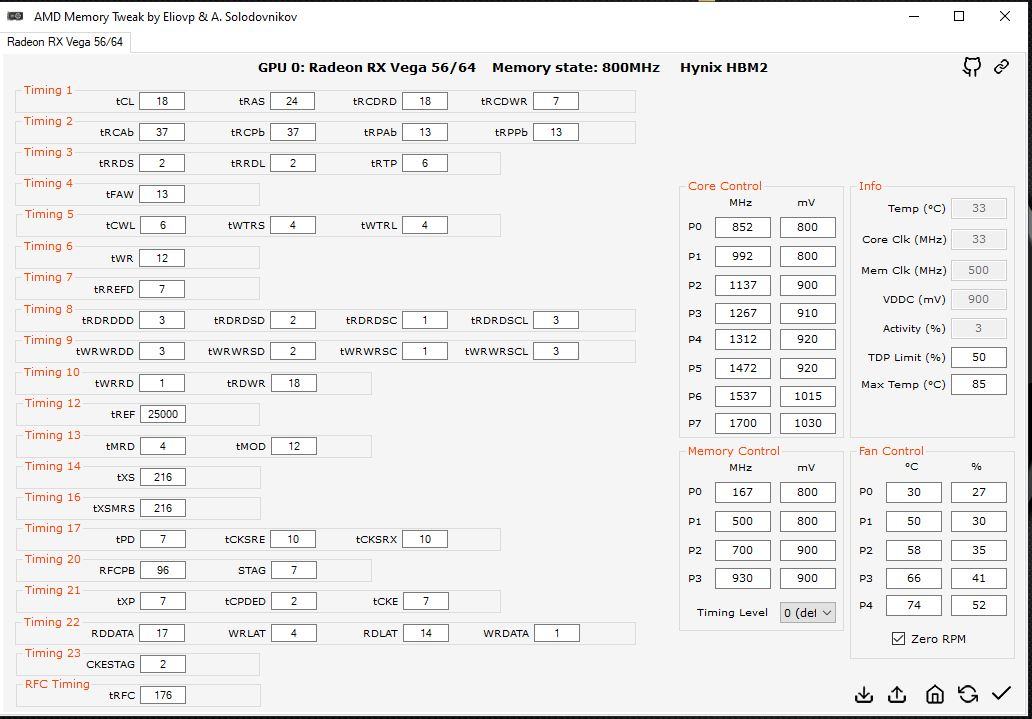Apply settings with the checkmark icon
1032x719 pixels.
(x=1001, y=693)
